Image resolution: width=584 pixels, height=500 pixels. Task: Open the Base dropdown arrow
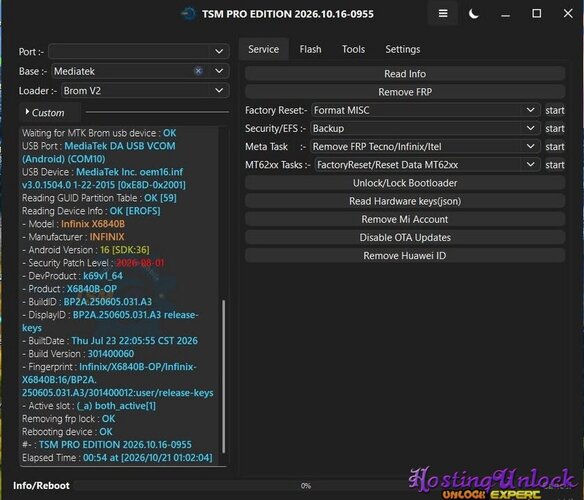tap(219, 71)
